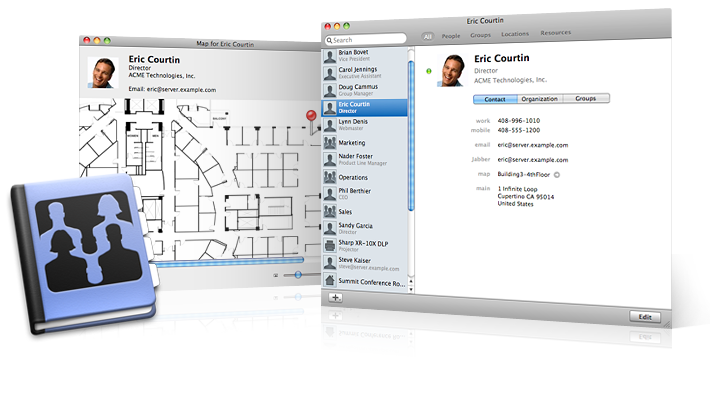Click the window resize grip
This screenshot has height=400, width=710.
[x=667, y=324]
